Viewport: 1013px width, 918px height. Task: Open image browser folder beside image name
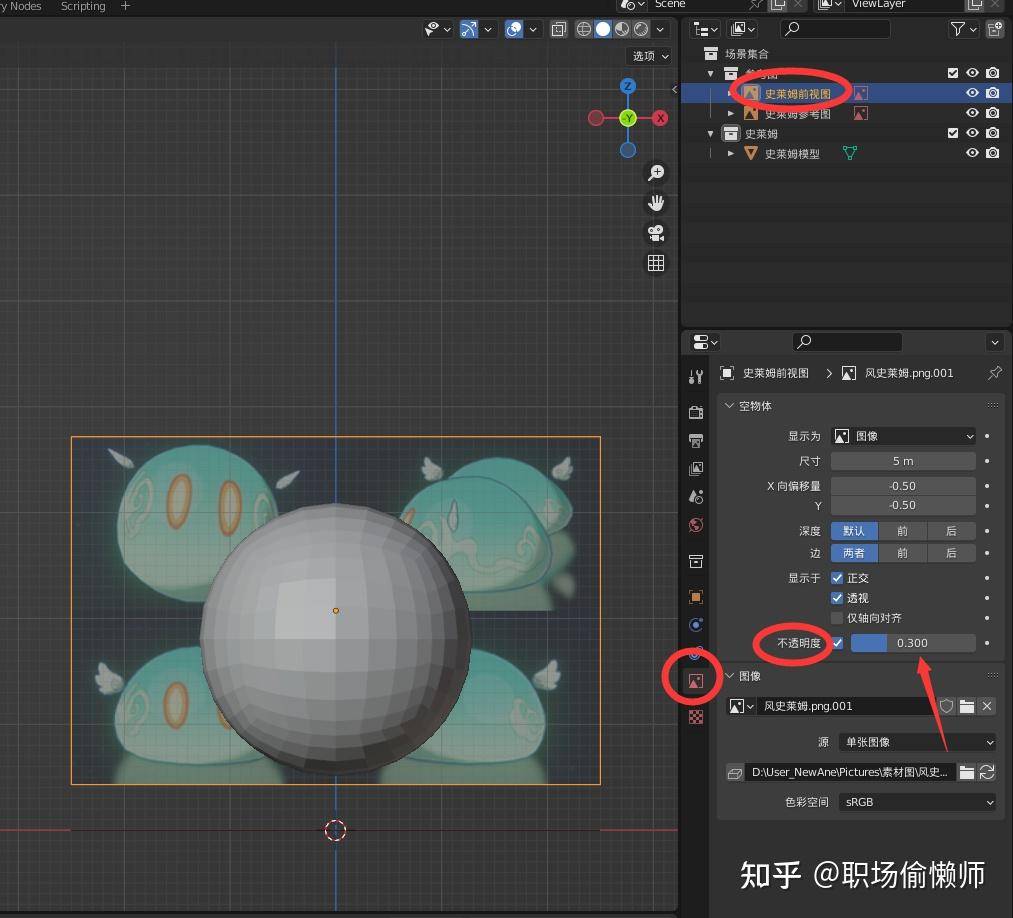click(966, 706)
